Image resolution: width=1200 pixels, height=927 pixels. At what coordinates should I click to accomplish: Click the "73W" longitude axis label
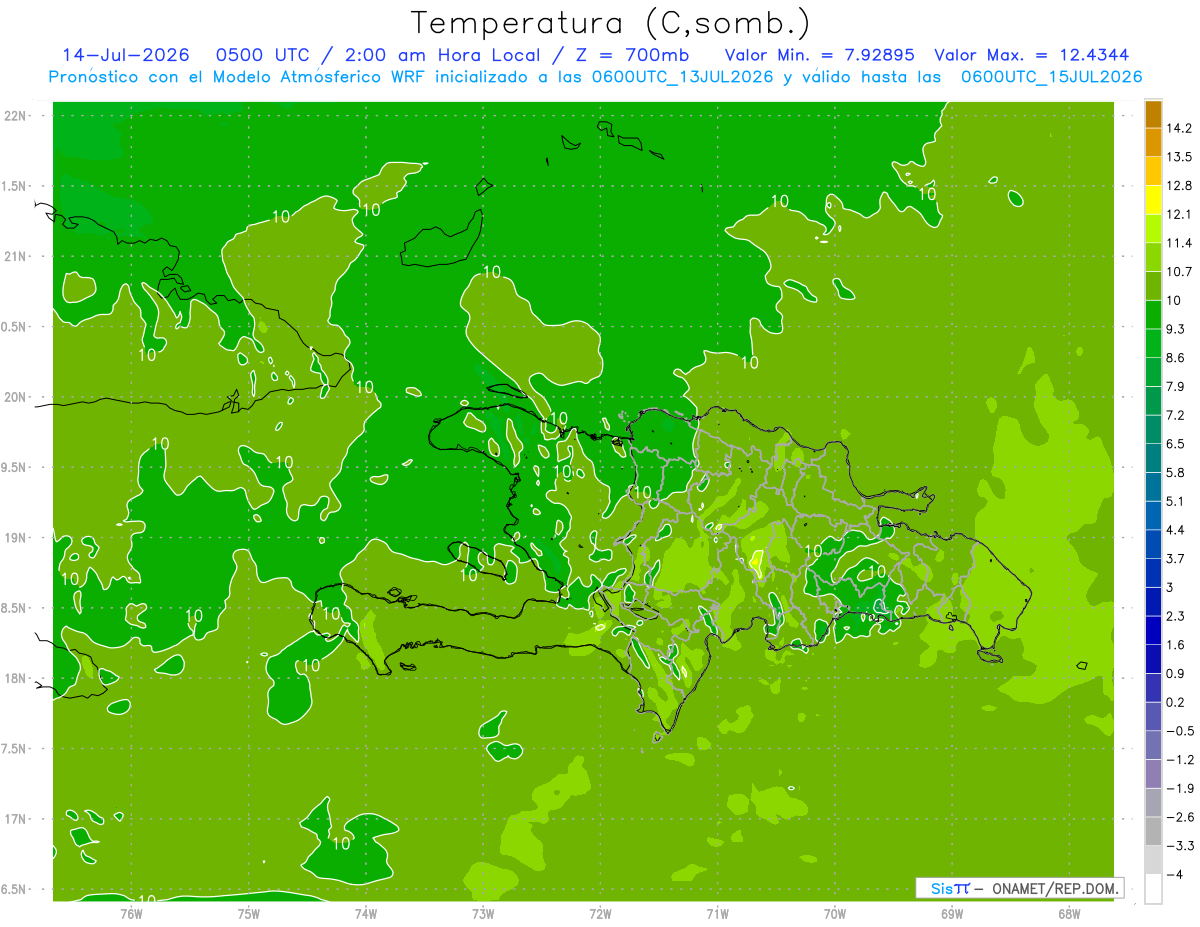[483, 913]
